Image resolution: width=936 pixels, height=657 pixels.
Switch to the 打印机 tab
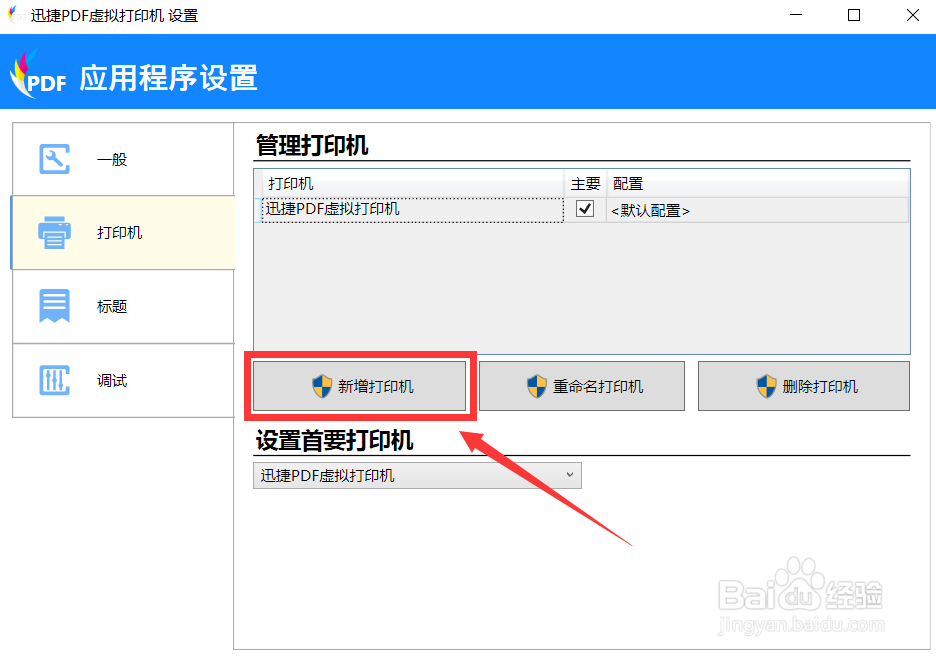point(123,233)
